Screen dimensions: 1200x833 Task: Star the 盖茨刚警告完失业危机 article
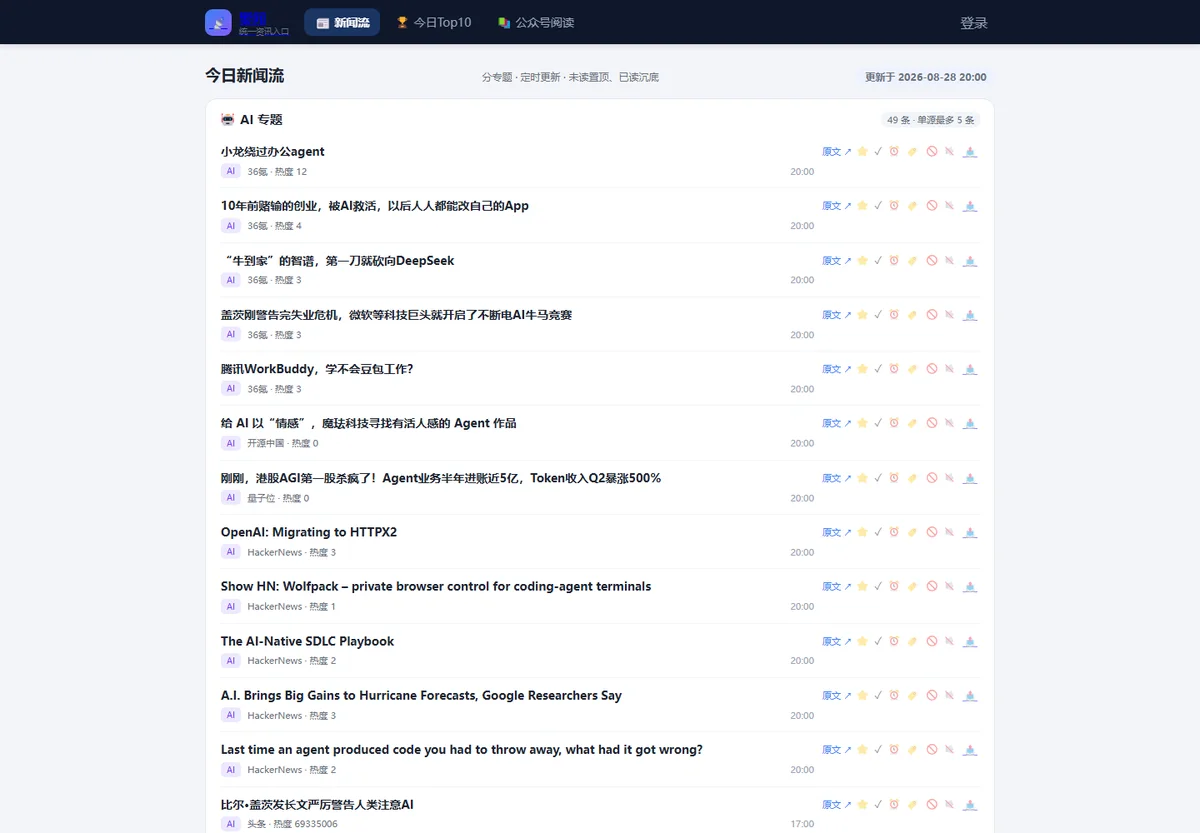click(x=862, y=315)
